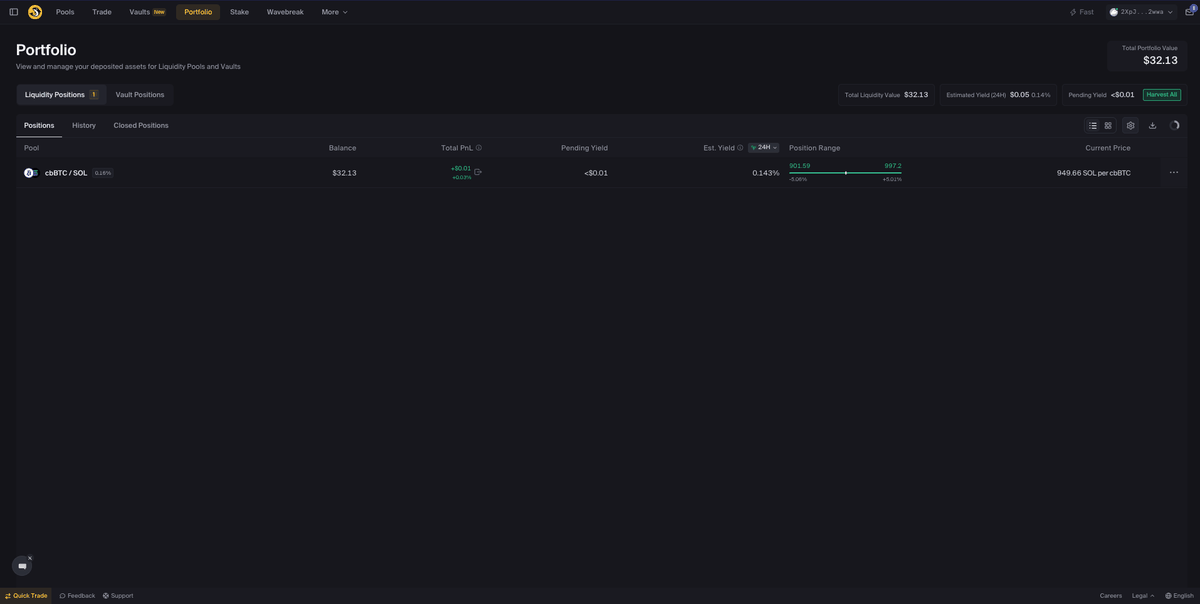1200x604 pixels.
Task: Expand the Legal footer menu
Action: pyautogui.click(x=1143, y=596)
